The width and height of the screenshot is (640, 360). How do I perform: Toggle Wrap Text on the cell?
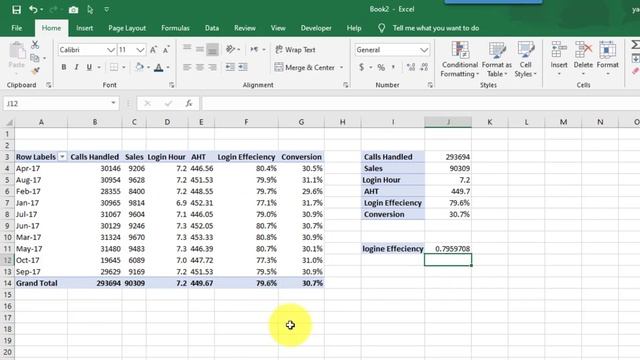tap(296, 50)
